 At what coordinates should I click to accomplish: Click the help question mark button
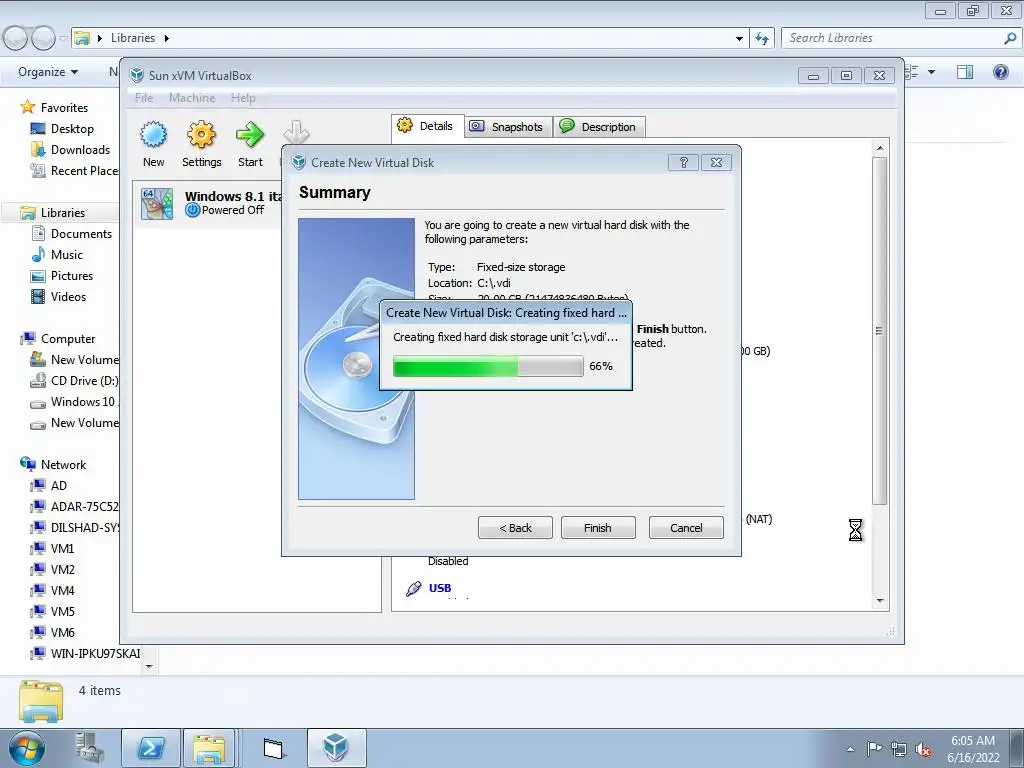pyautogui.click(x=683, y=163)
